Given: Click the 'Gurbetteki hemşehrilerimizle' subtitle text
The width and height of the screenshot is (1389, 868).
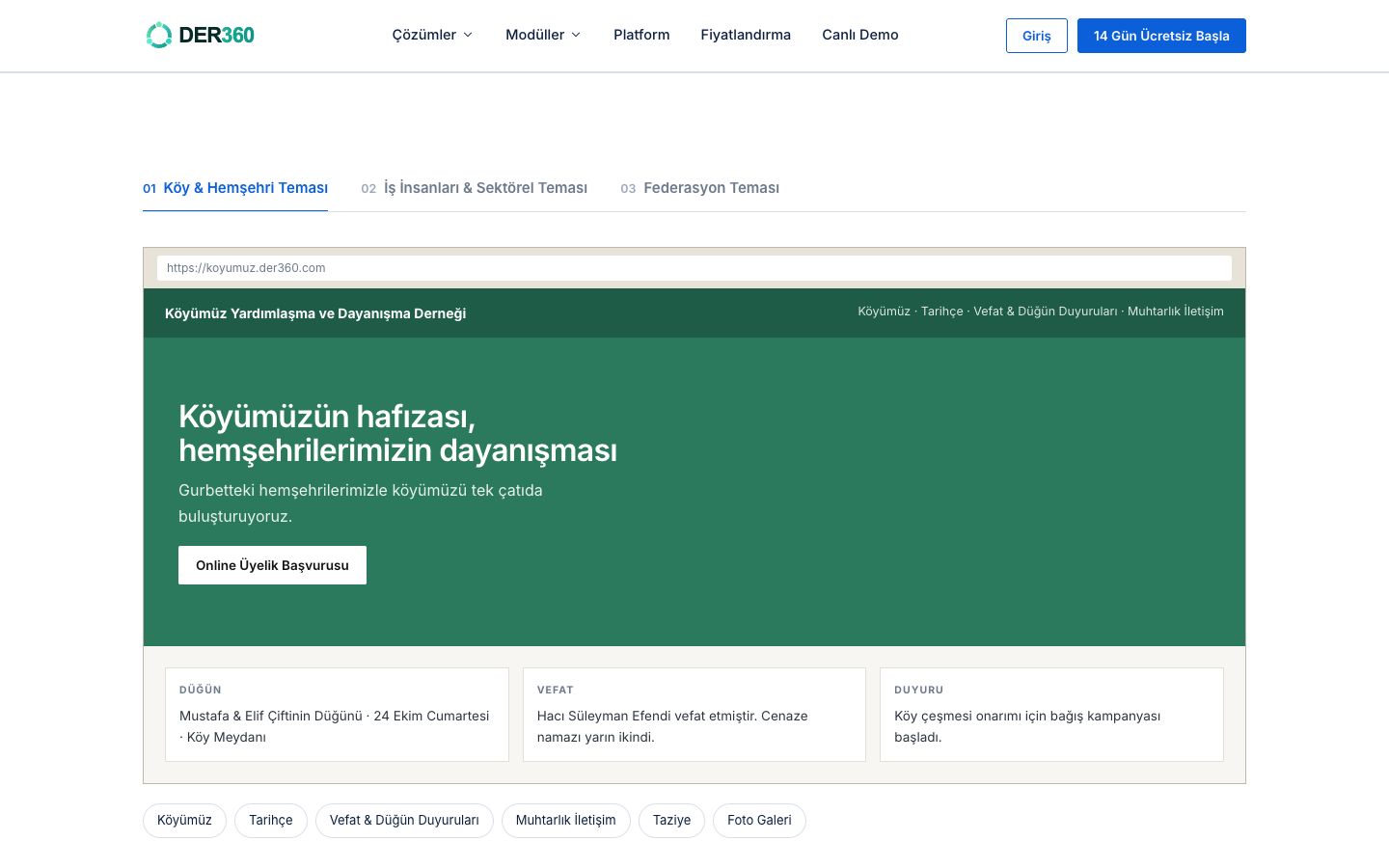Looking at the screenshot, I should [x=361, y=503].
